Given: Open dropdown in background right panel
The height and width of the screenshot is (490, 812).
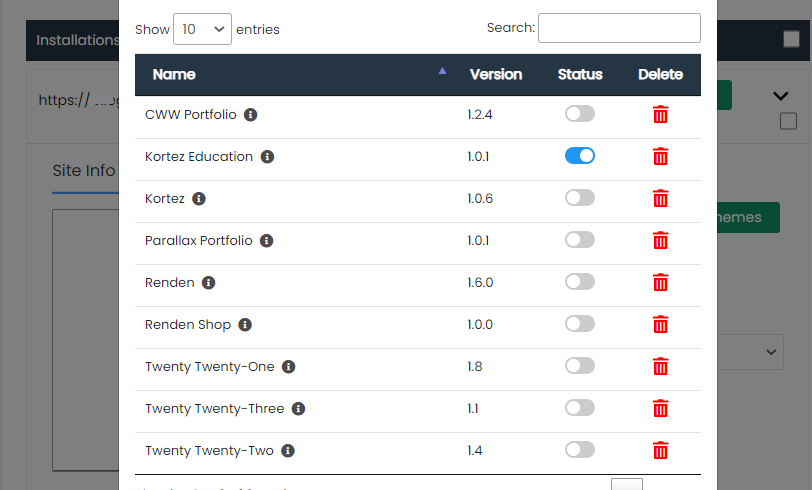Looking at the screenshot, I should (x=751, y=352).
